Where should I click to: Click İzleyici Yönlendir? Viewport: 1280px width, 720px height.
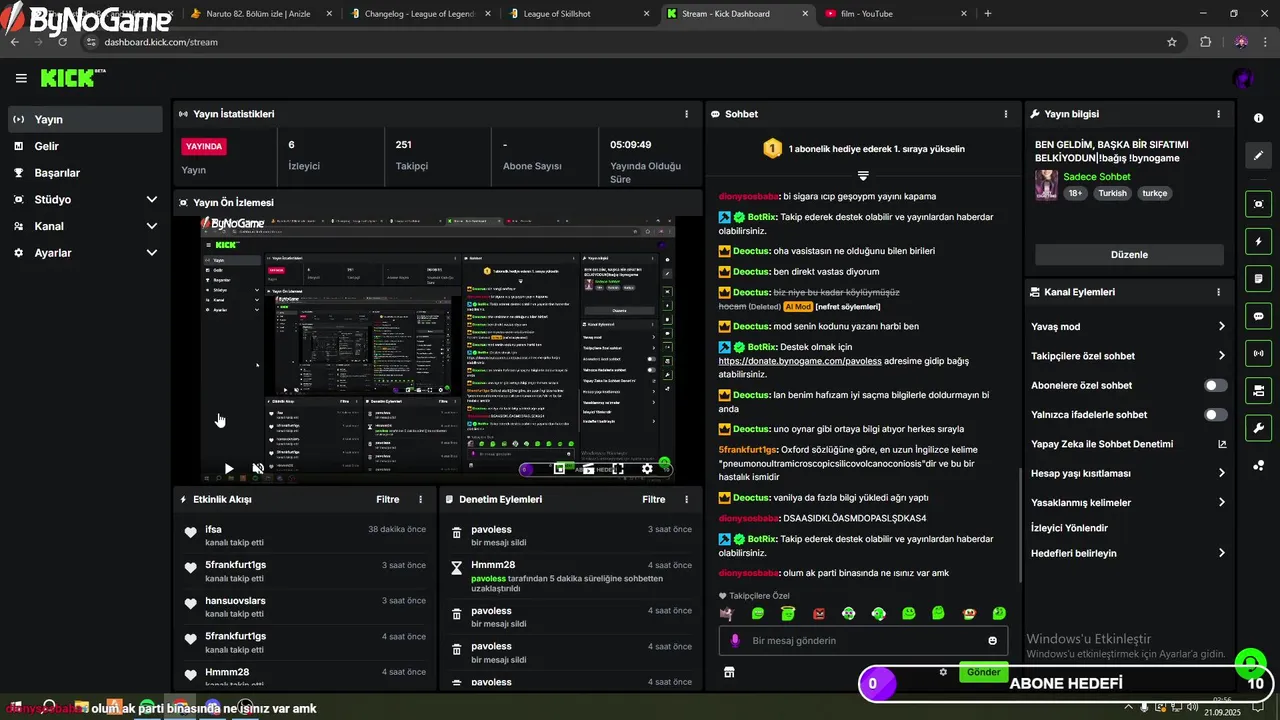(x=1069, y=528)
